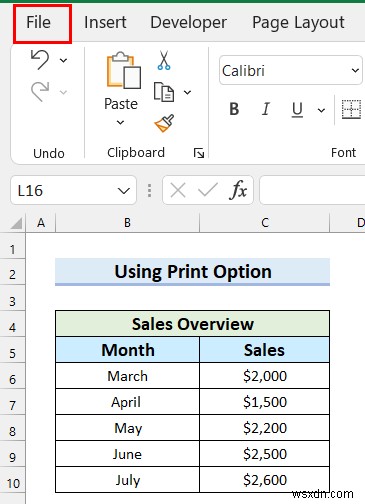
Task: Select column B header
Action: point(127,222)
